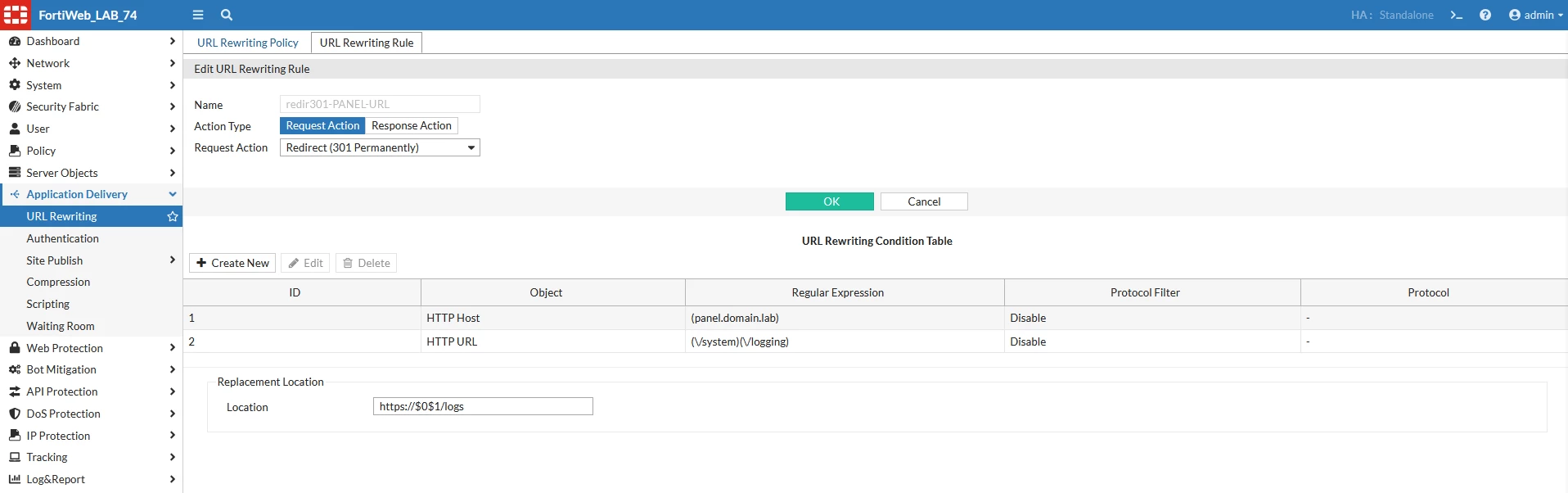
Task: Open the search magnifier icon
Action: tap(227, 15)
